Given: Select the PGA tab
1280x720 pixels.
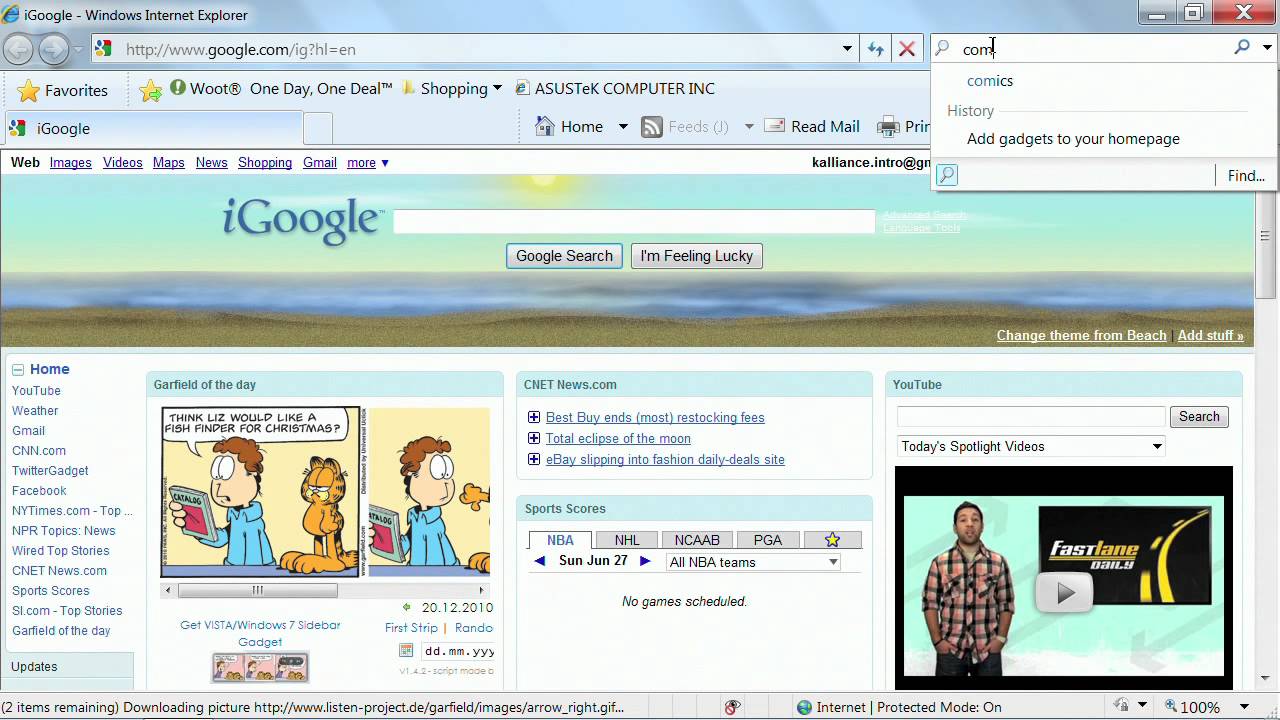Looking at the screenshot, I should pyautogui.click(x=768, y=540).
